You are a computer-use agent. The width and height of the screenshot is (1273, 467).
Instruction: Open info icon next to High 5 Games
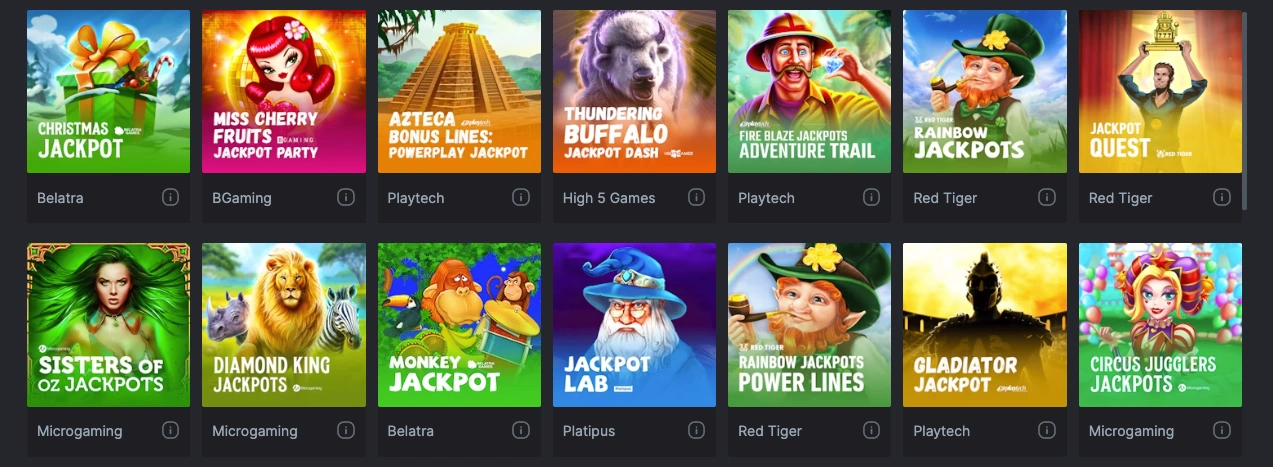pos(697,197)
